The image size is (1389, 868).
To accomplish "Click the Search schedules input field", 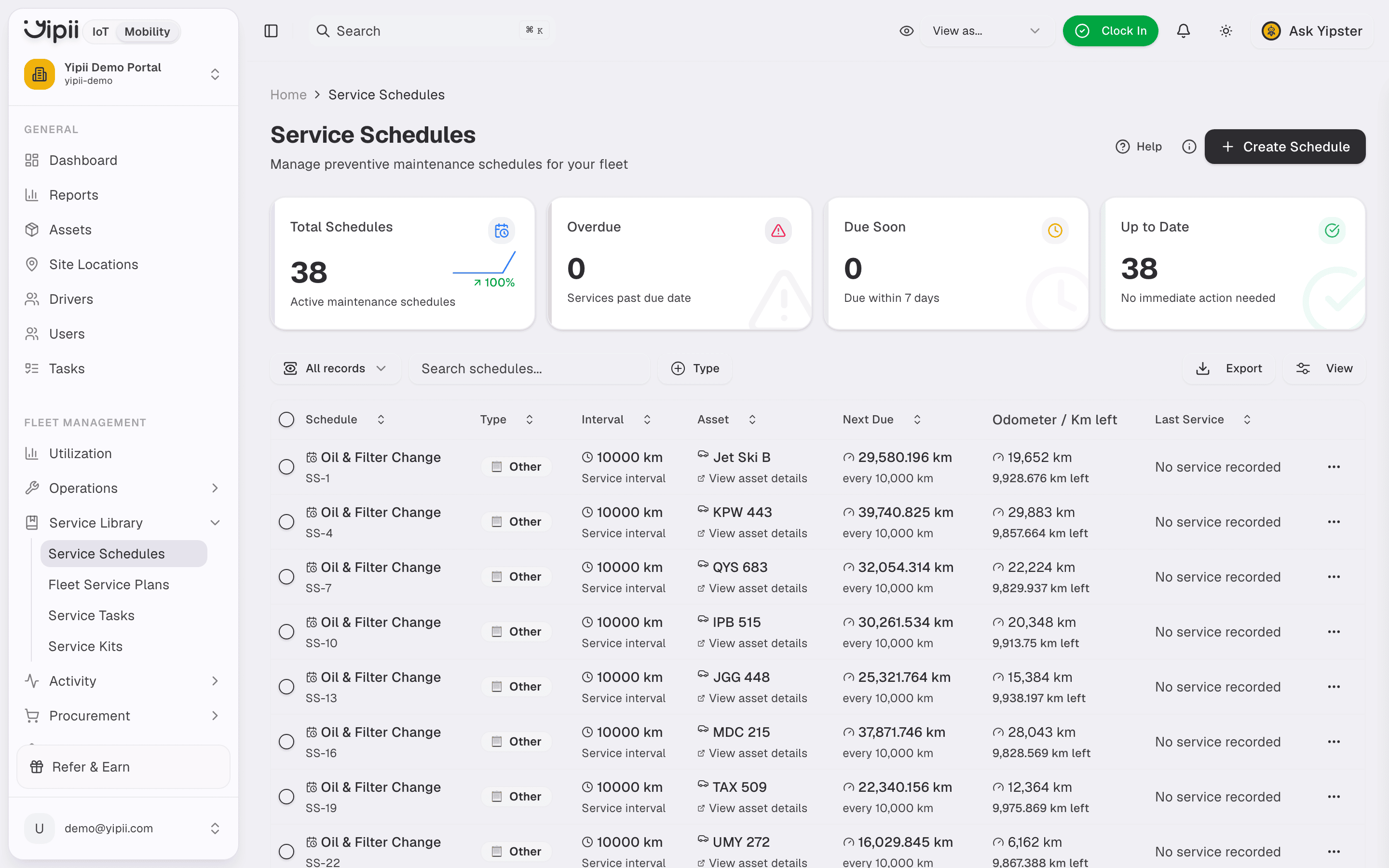I will click(x=529, y=368).
